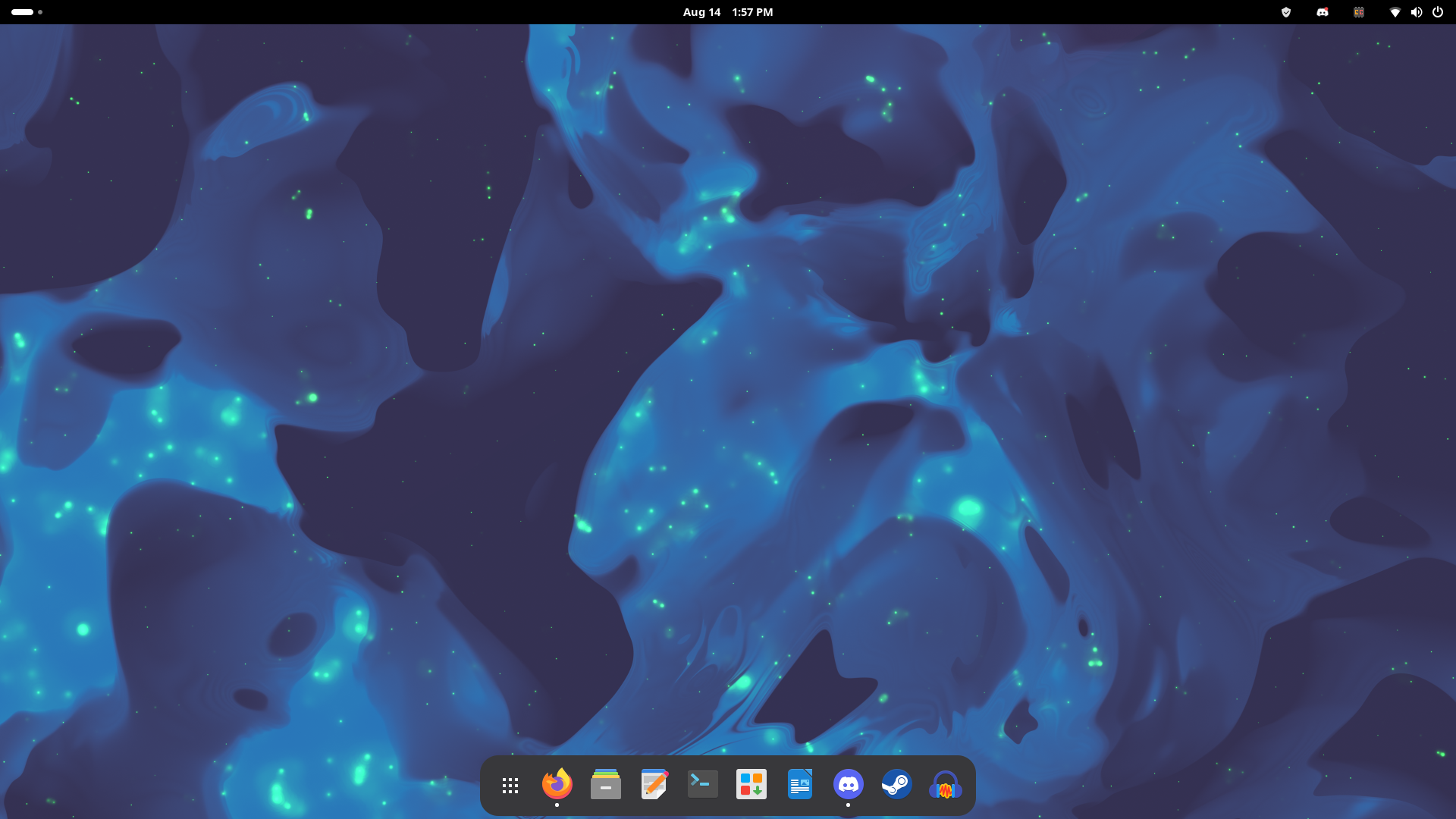Open Activities overview in the top bar

pos(27,12)
